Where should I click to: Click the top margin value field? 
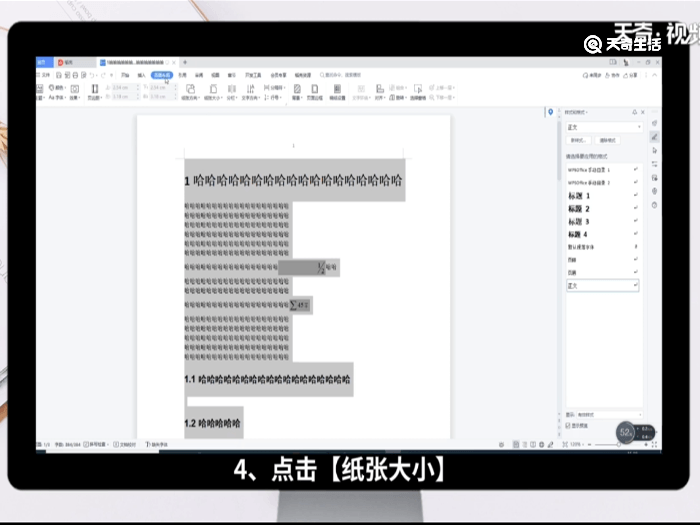point(125,88)
